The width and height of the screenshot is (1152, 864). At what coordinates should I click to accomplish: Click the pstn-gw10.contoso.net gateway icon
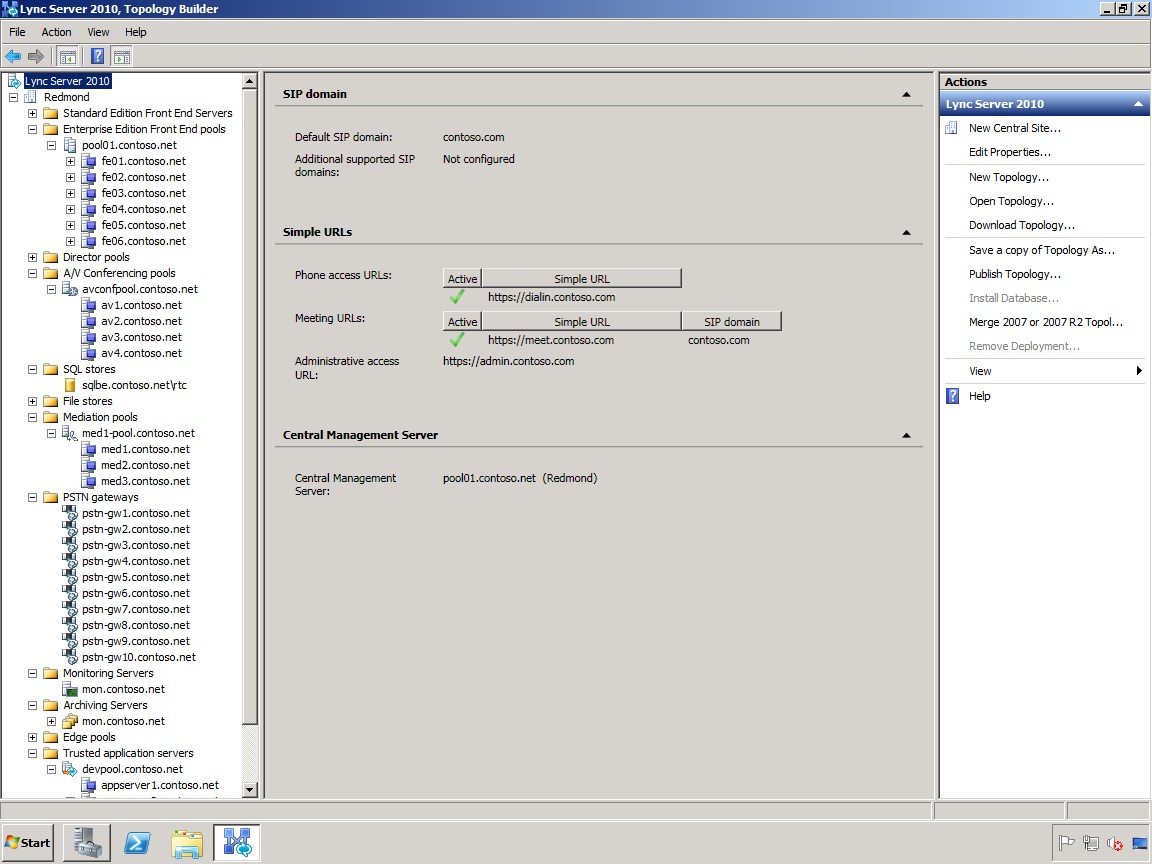[70, 657]
